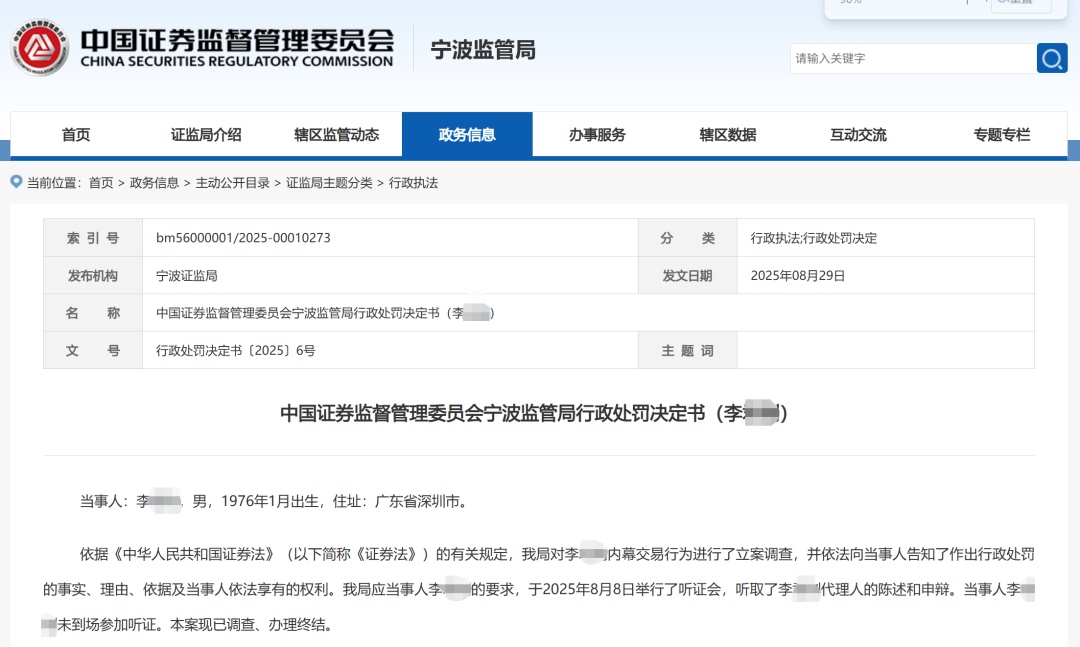Go to the 专题专栏 tab
Screen dimensions: 1080x647
click(1003, 134)
